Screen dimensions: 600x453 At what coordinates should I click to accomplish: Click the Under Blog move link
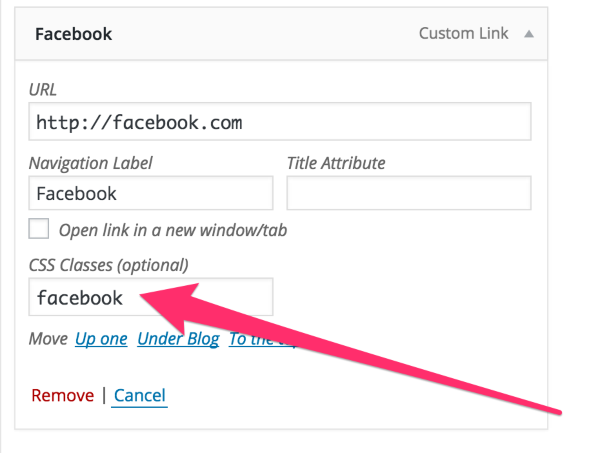coord(178,339)
